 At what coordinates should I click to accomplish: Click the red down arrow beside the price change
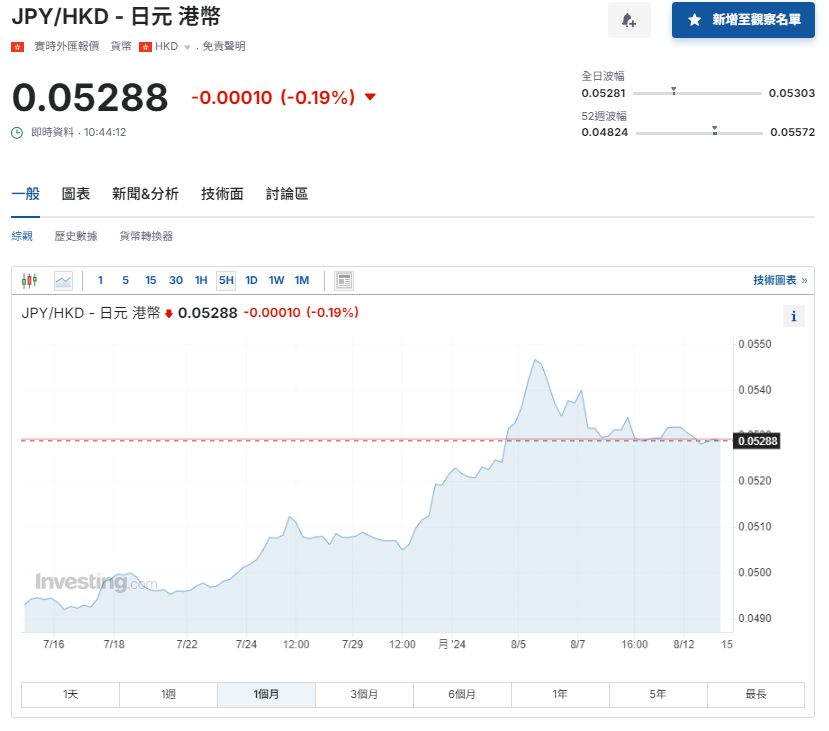(369, 97)
